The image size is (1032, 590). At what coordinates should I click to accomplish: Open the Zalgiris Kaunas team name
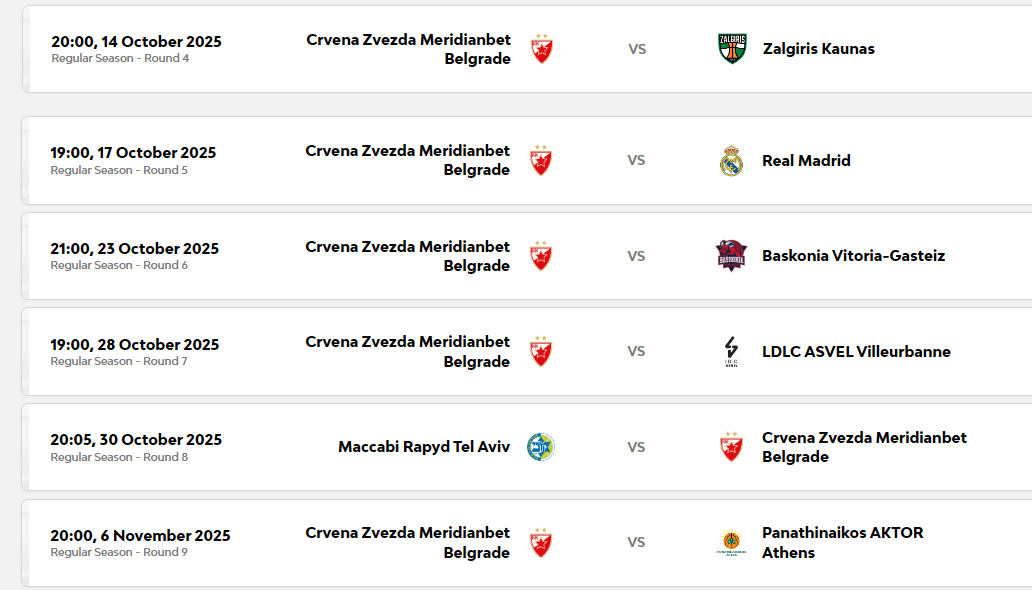pyautogui.click(x=818, y=49)
